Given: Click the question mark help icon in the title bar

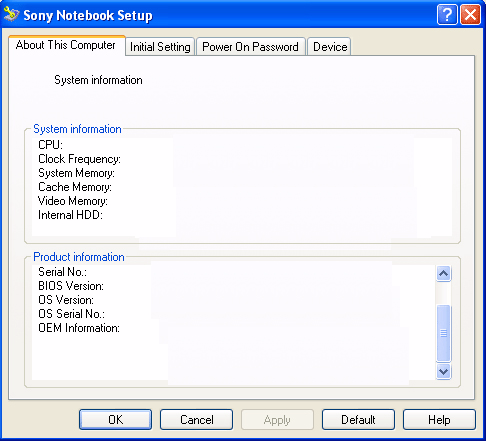Looking at the screenshot, I should point(447,15).
